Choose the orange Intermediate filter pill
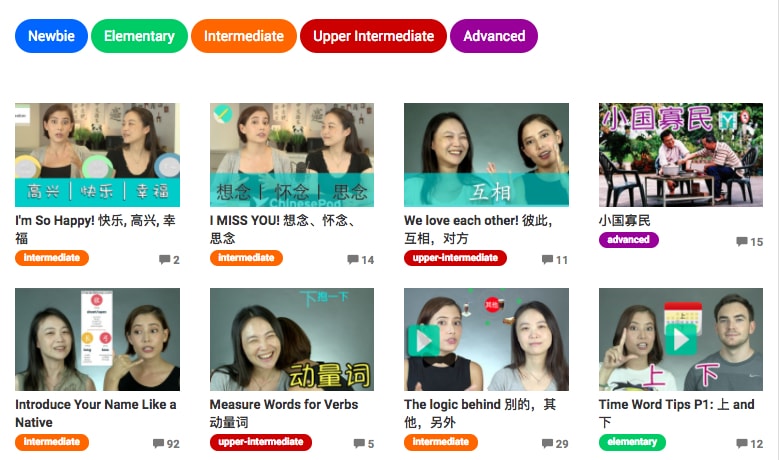 click(x=243, y=36)
